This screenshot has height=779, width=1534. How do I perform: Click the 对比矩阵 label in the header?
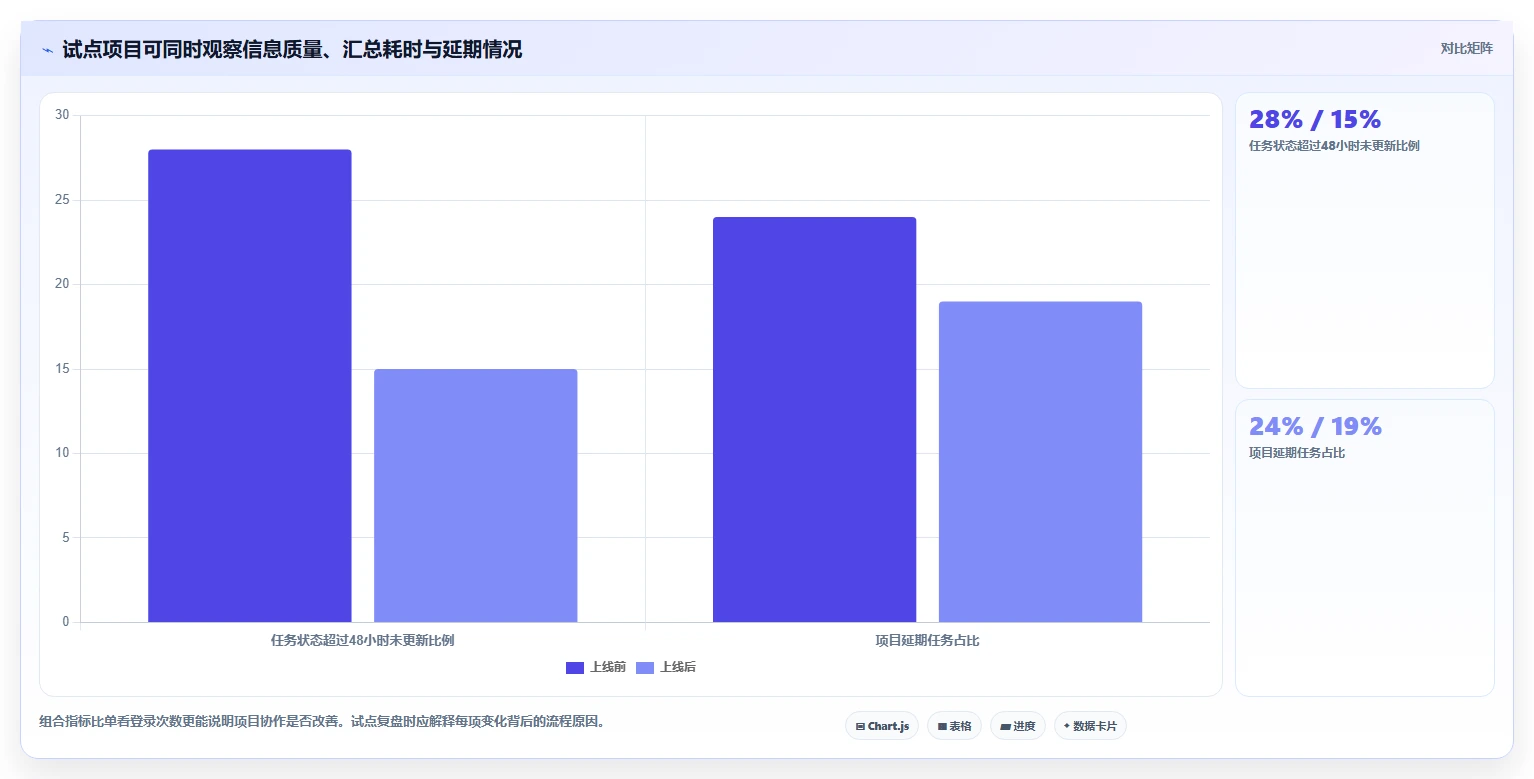(x=1466, y=48)
